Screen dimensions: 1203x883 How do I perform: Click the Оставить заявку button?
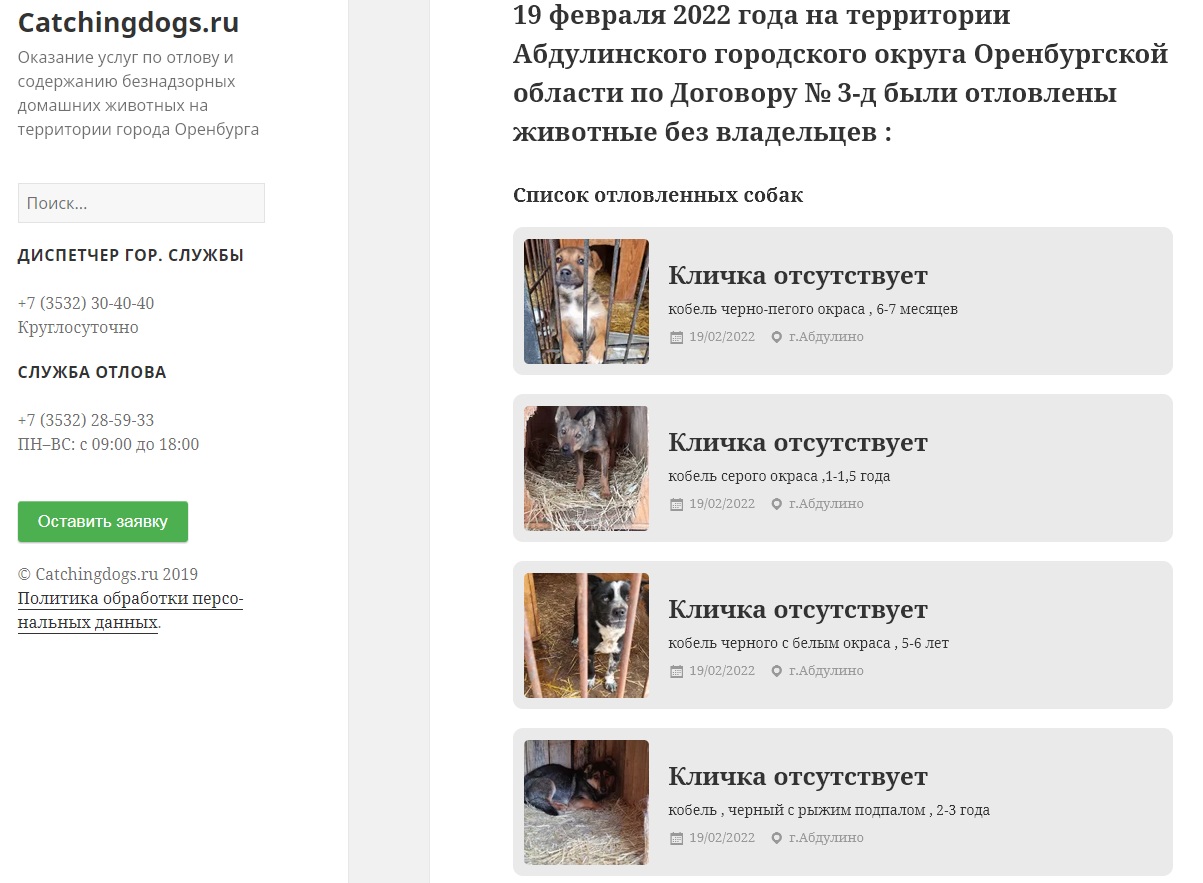click(x=103, y=522)
